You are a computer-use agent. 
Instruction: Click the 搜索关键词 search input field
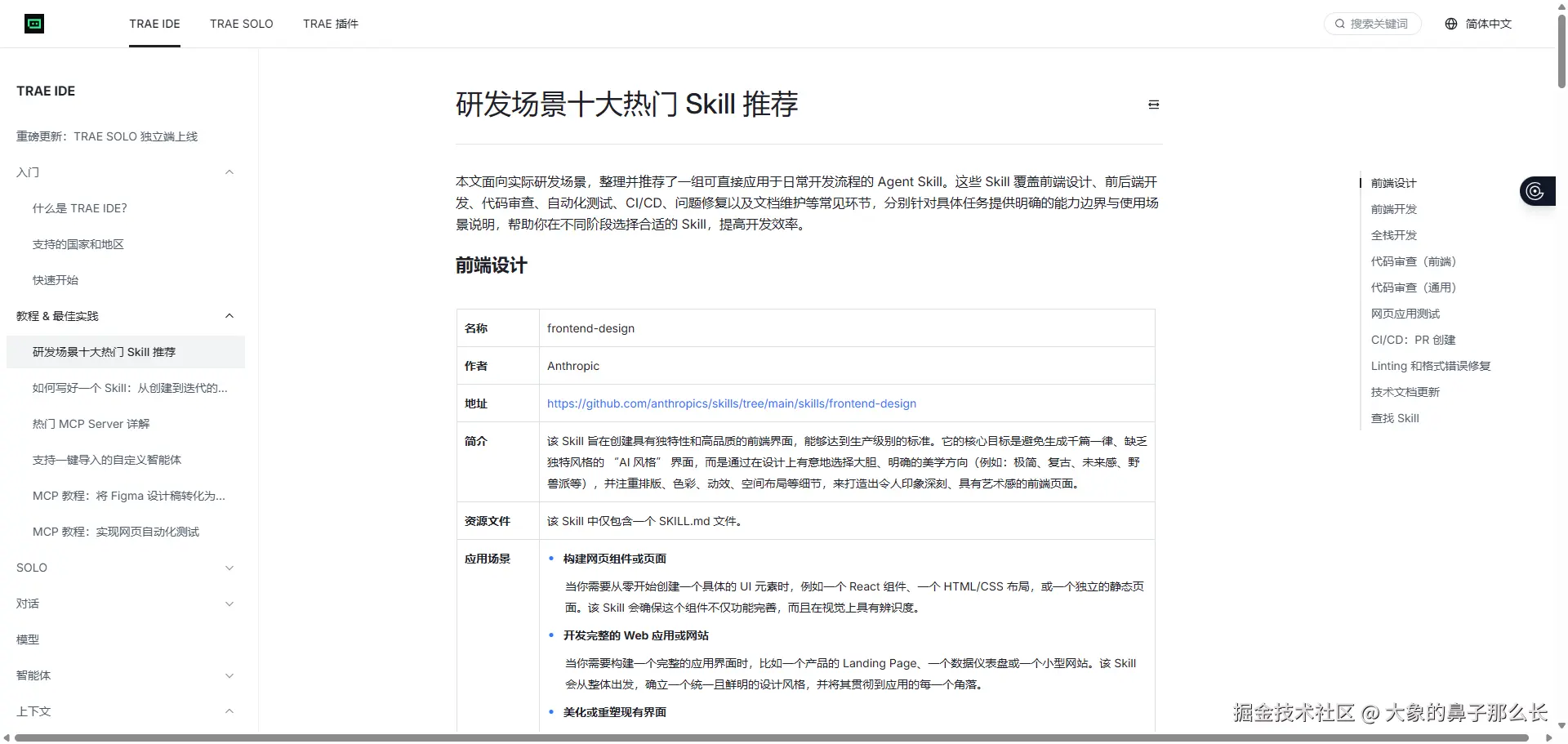pos(1380,24)
